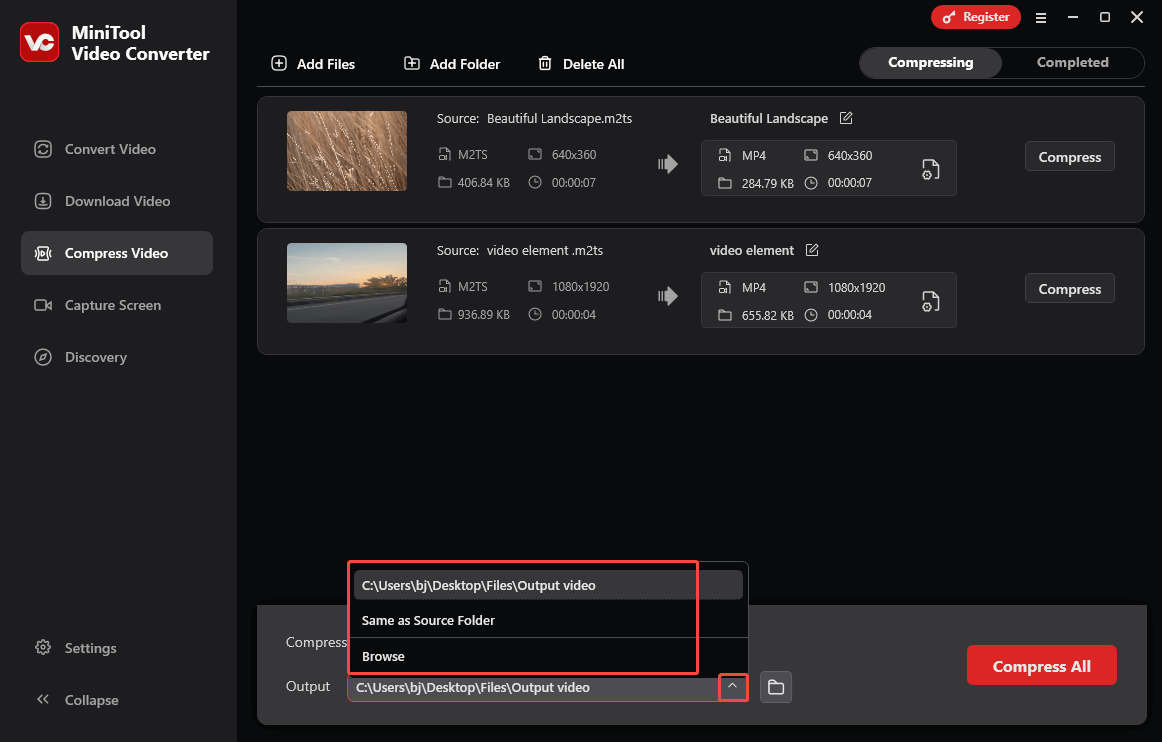
Task: Click MP4 format of video element
Action: [754, 288]
